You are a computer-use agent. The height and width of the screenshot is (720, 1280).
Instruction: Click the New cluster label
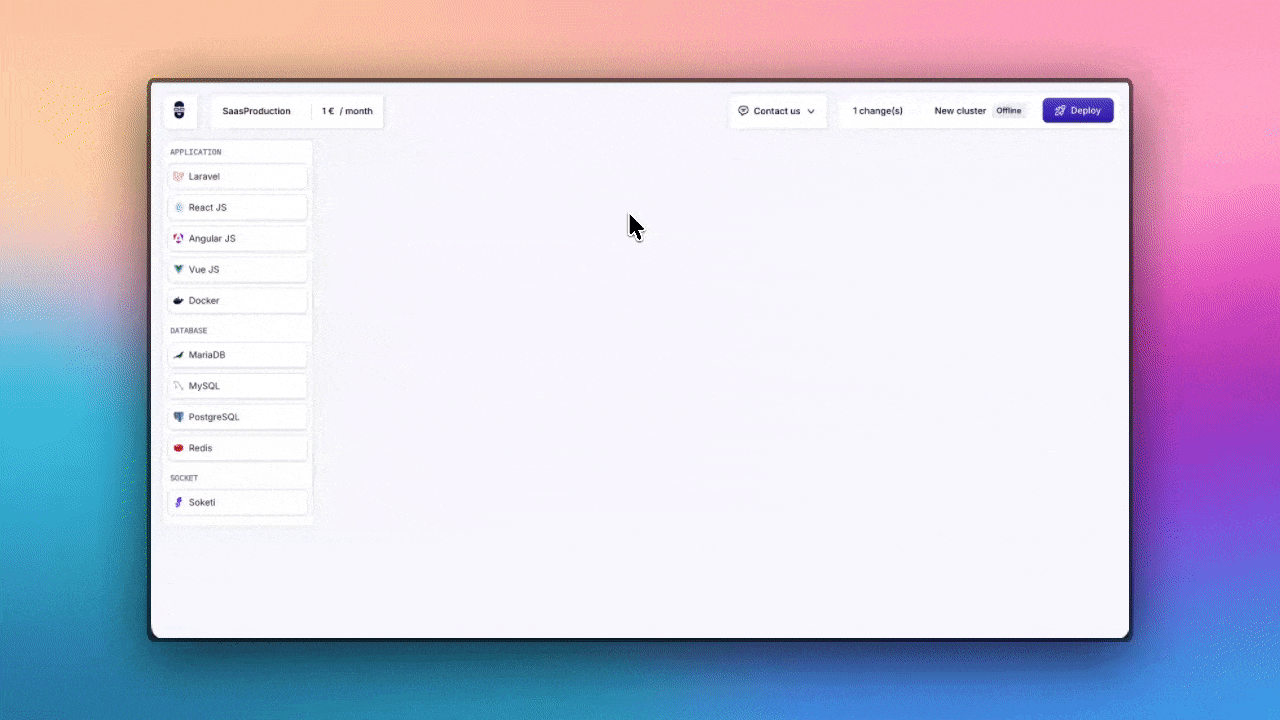959,111
